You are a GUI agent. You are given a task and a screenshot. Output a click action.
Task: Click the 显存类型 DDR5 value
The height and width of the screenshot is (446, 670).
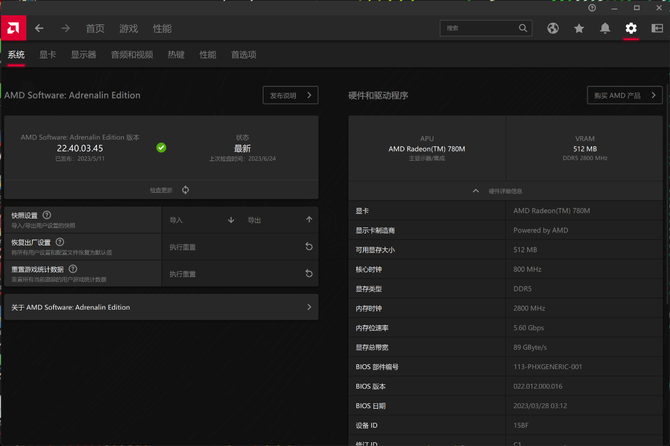point(522,289)
